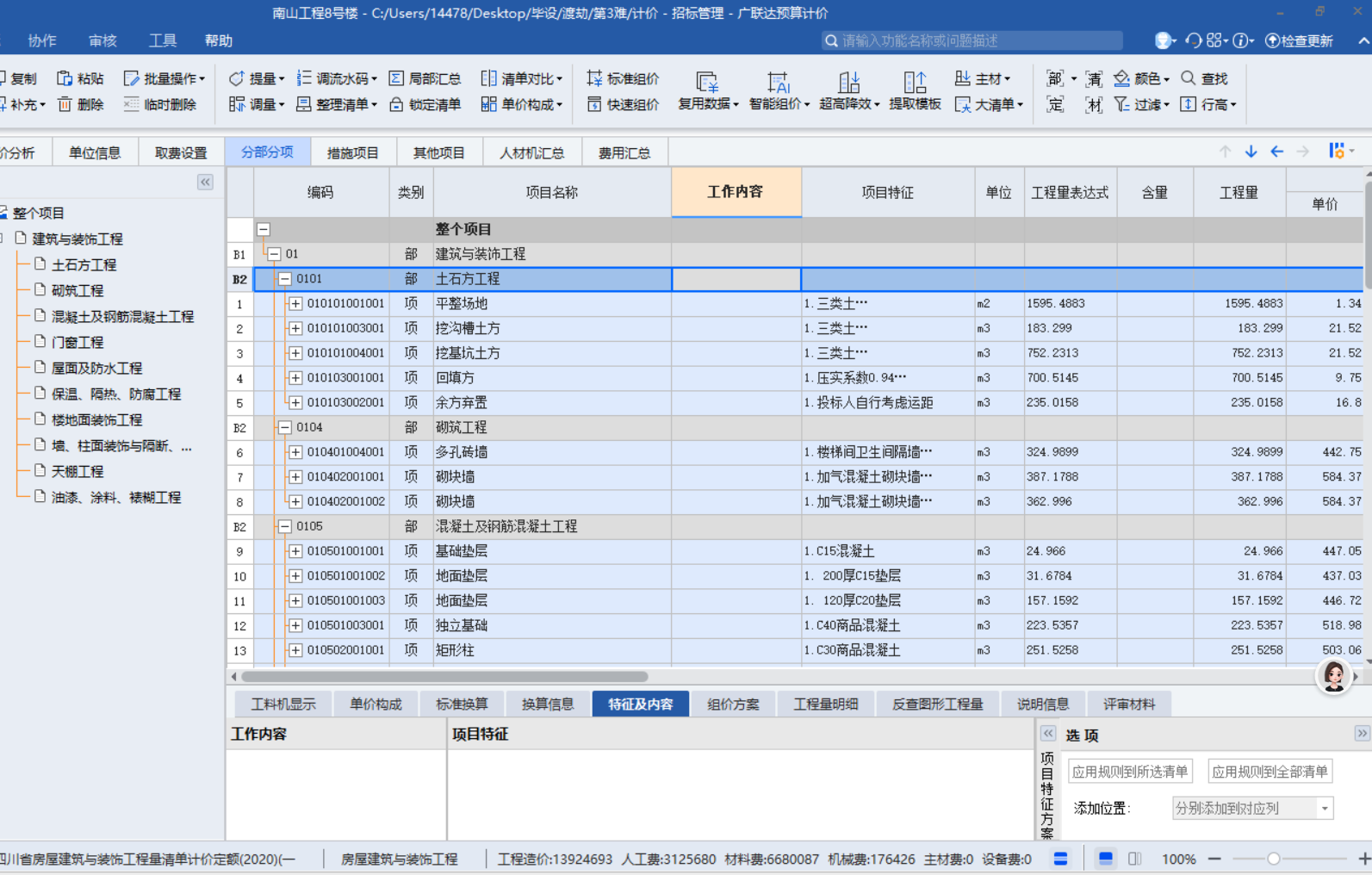Click the 大清单 button

click(x=989, y=104)
